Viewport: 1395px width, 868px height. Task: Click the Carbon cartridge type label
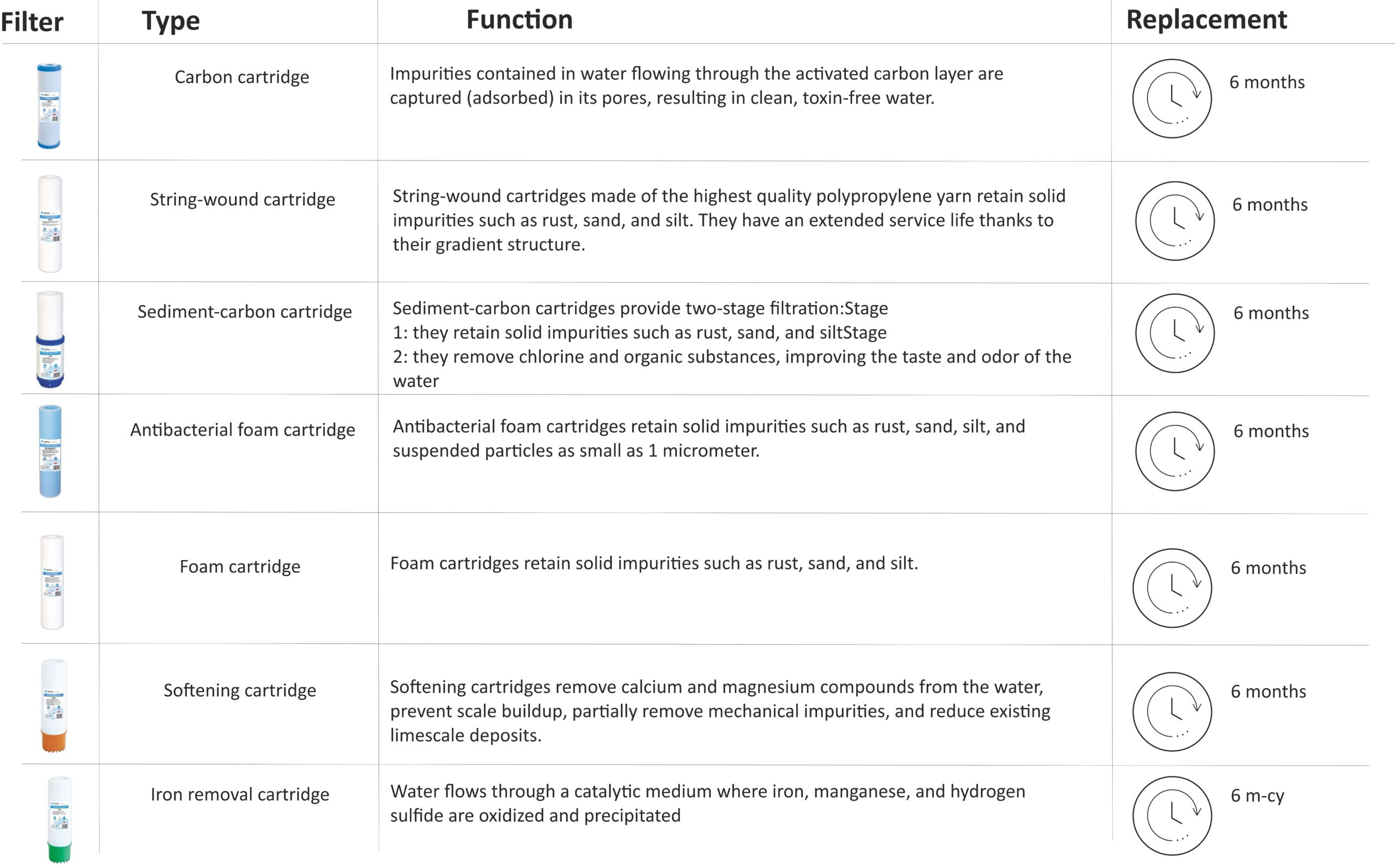coord(242,77)
